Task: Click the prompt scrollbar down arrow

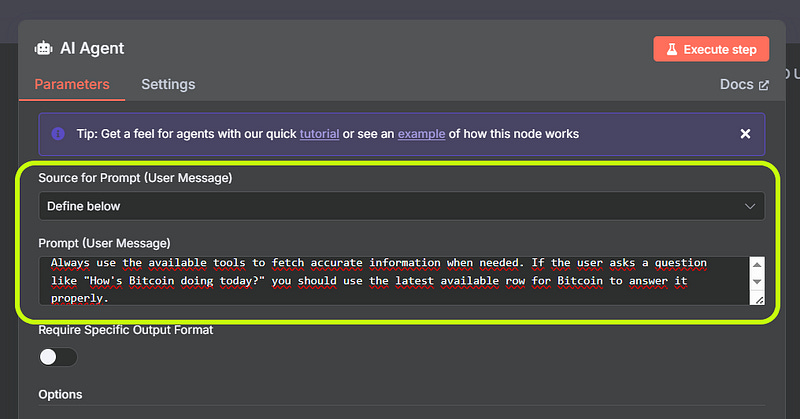Action: coord(757,281)
